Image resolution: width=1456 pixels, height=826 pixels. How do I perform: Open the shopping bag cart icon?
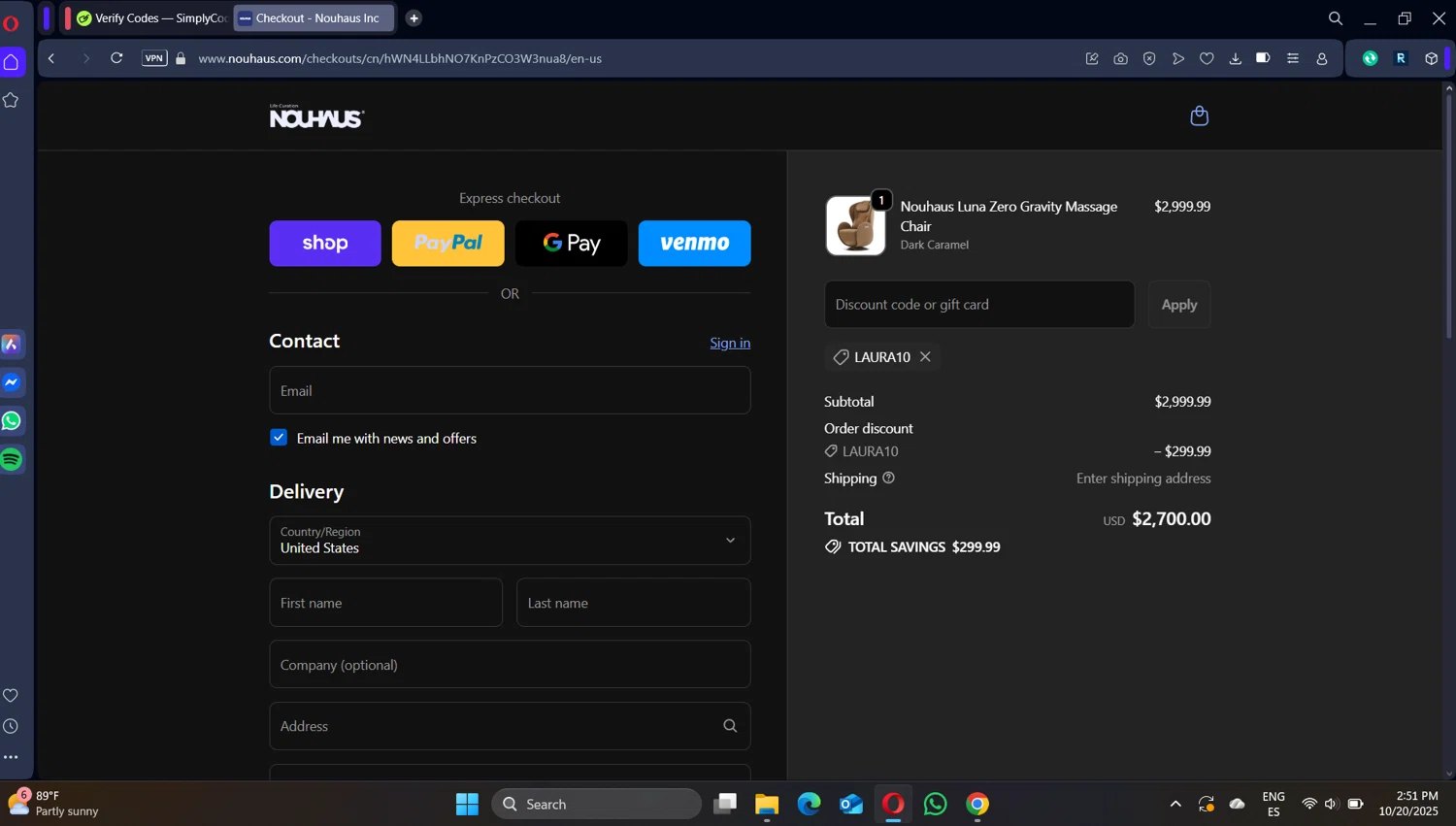[x=1199, y=116]
